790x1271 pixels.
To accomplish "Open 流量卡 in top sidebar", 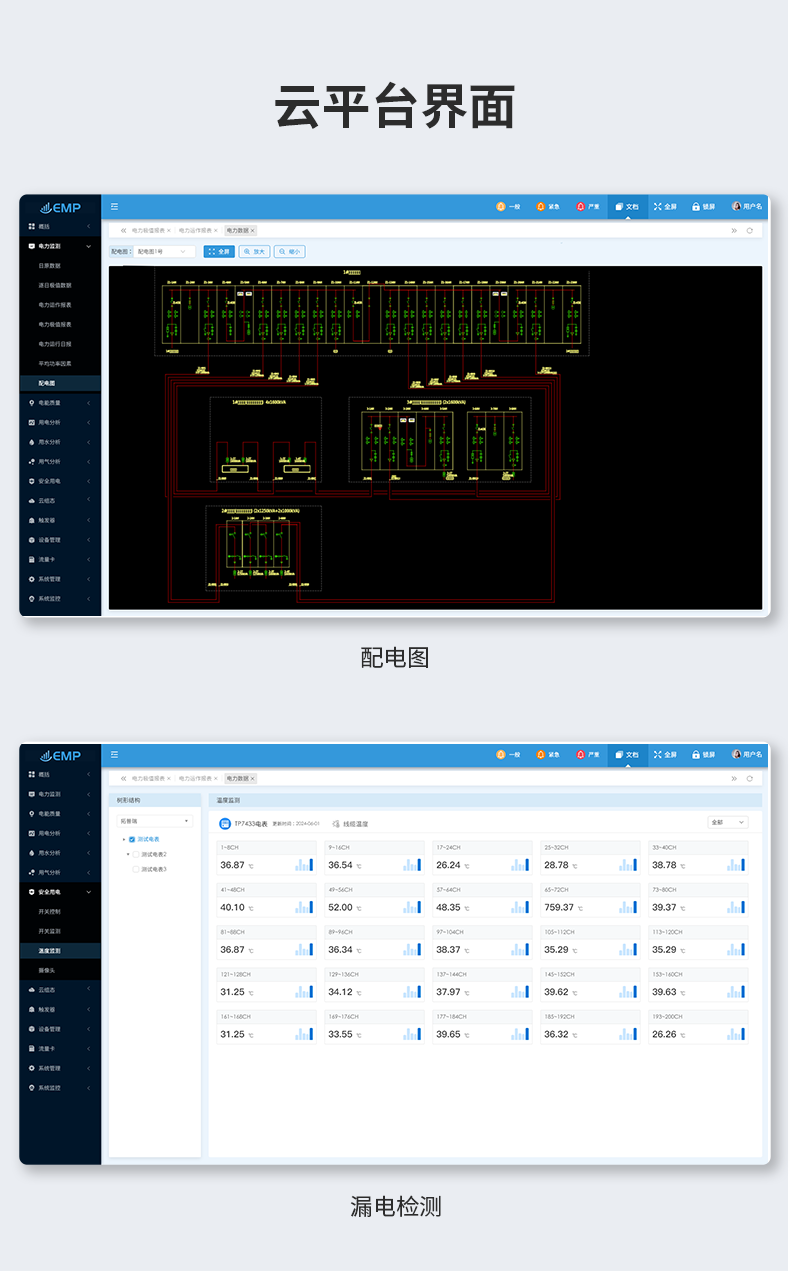I will pos(60,559).
